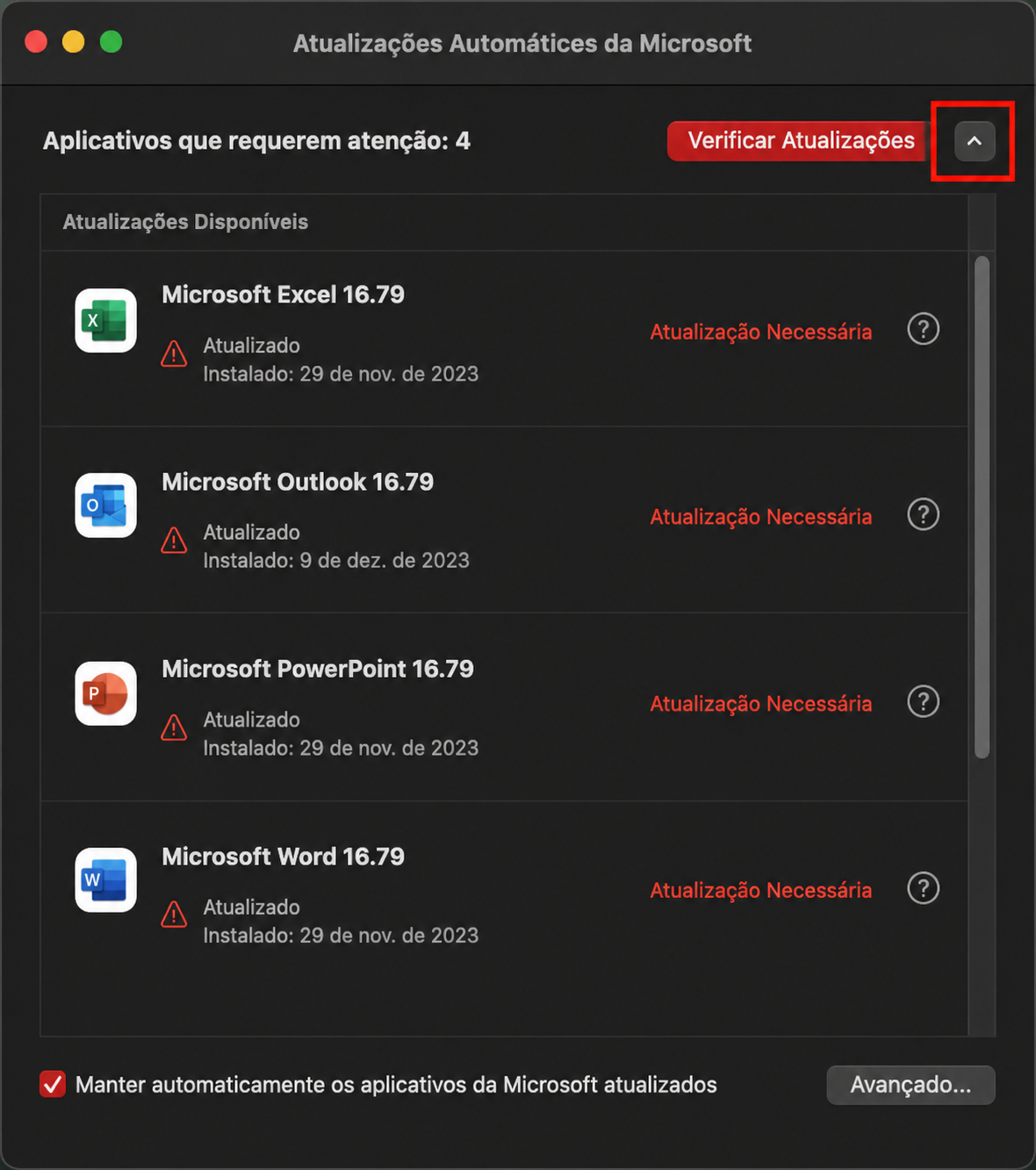Click the warning triangle under Excel
This screenshot has width=1036, height=1170.
click(x=174, y=353)
